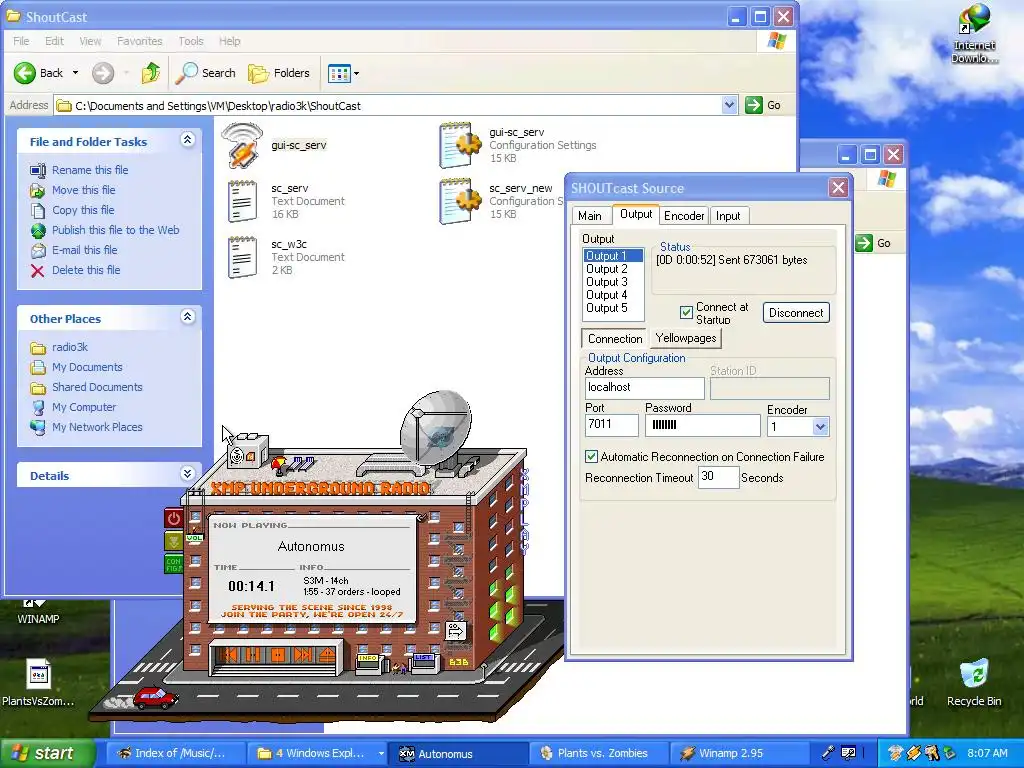Click the VOL sign on the XMPlay building
Viewport: 1024px width, 768px height.
(195, 538)
